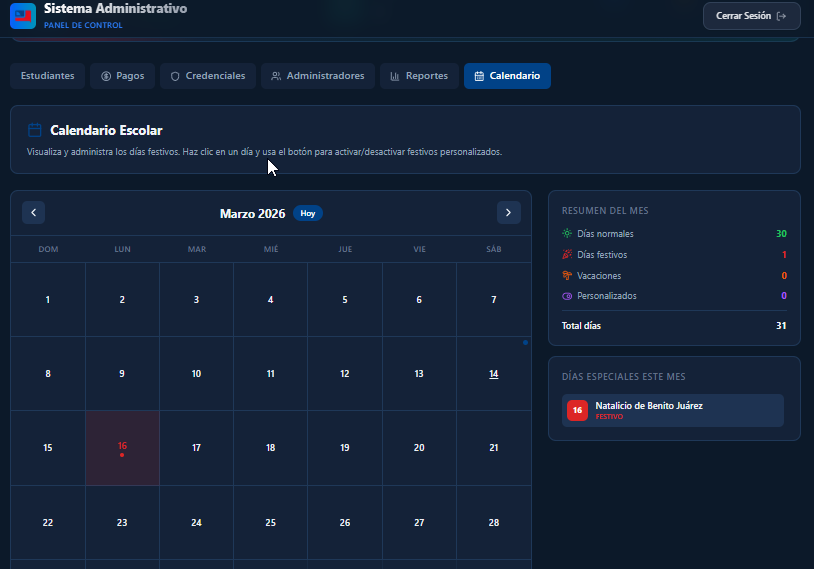This screenshot has width=814, height=569.
Task: Open the Reportes tab
Action: point(419,76)
